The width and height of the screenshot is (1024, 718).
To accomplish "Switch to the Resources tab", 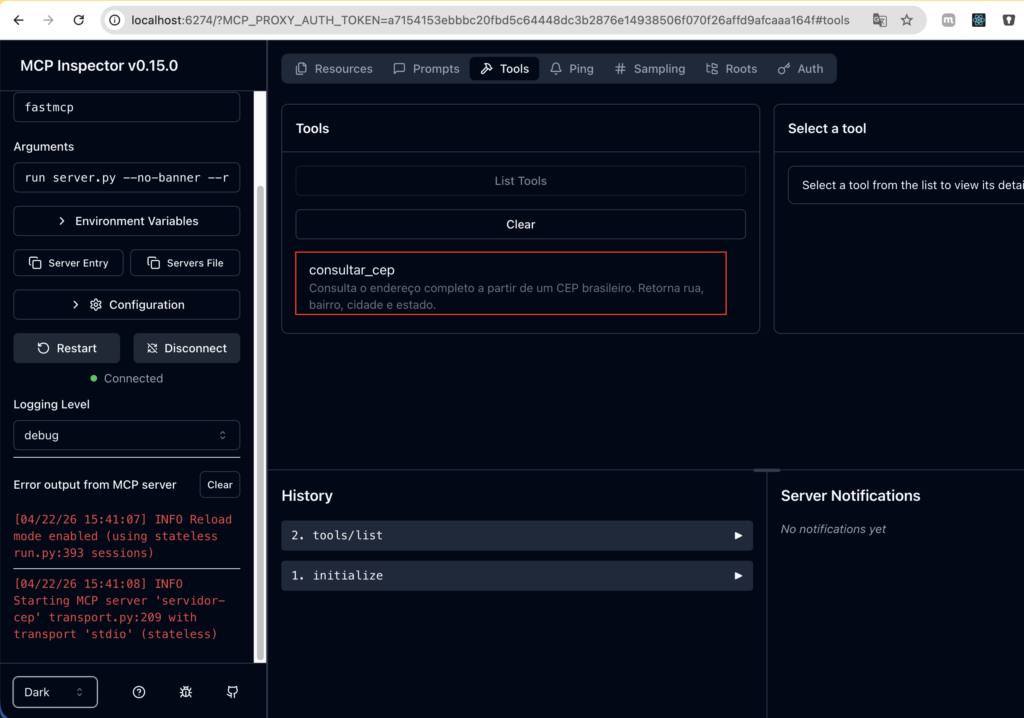I will (x=333, y=69).
